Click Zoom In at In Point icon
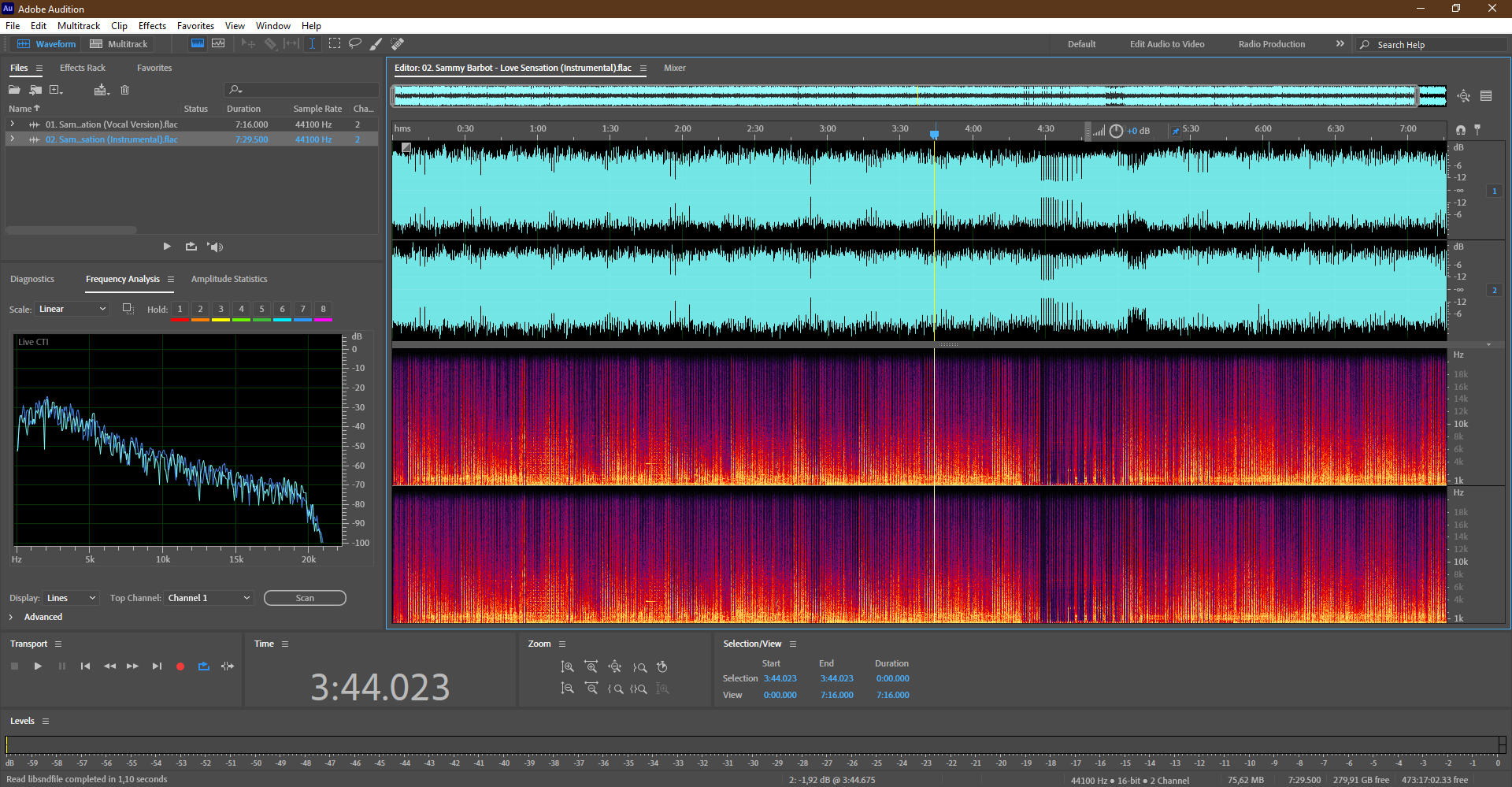The image size is (1512, 787). (639, 667)
